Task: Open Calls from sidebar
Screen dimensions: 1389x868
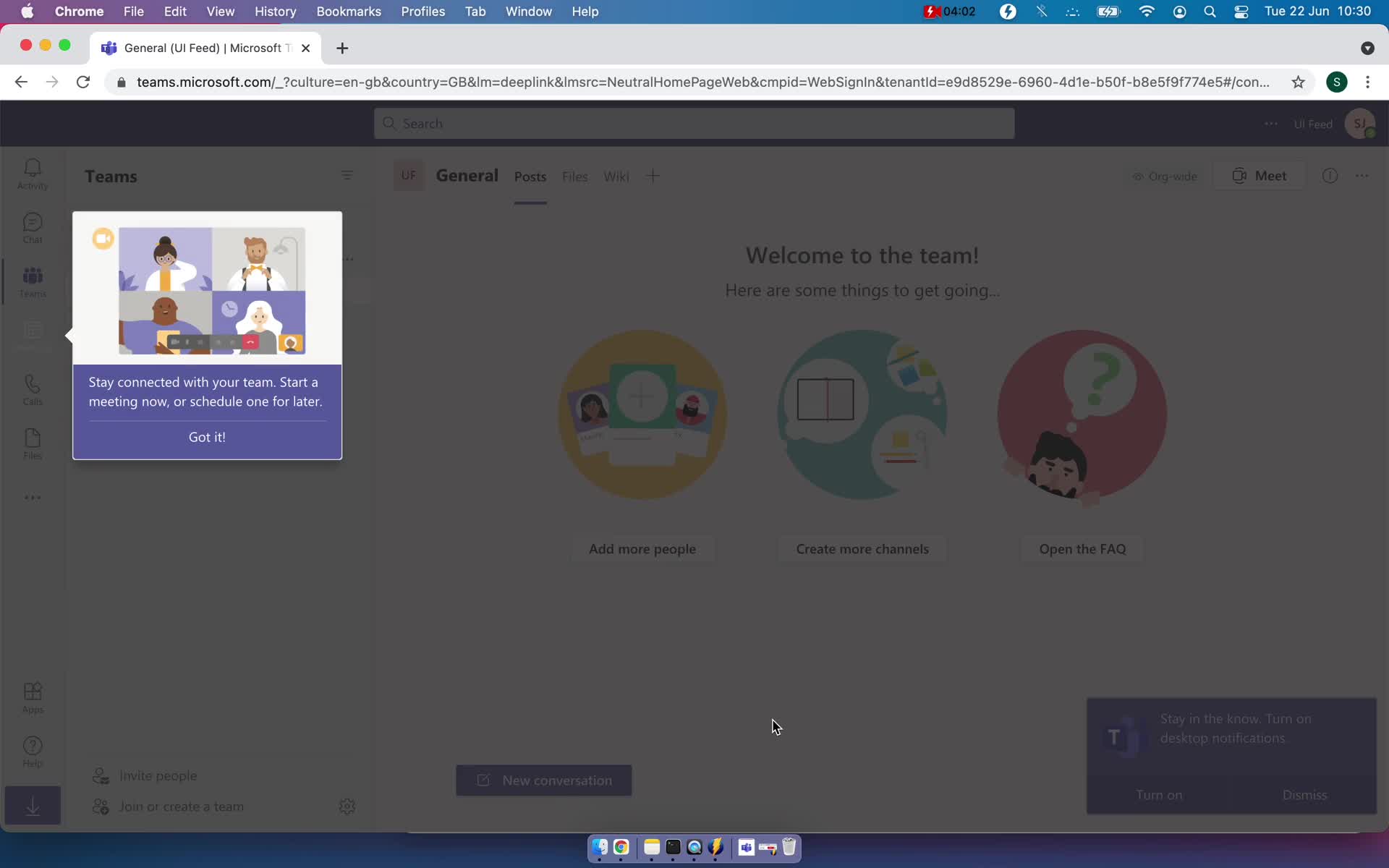Action: point(32,390)
